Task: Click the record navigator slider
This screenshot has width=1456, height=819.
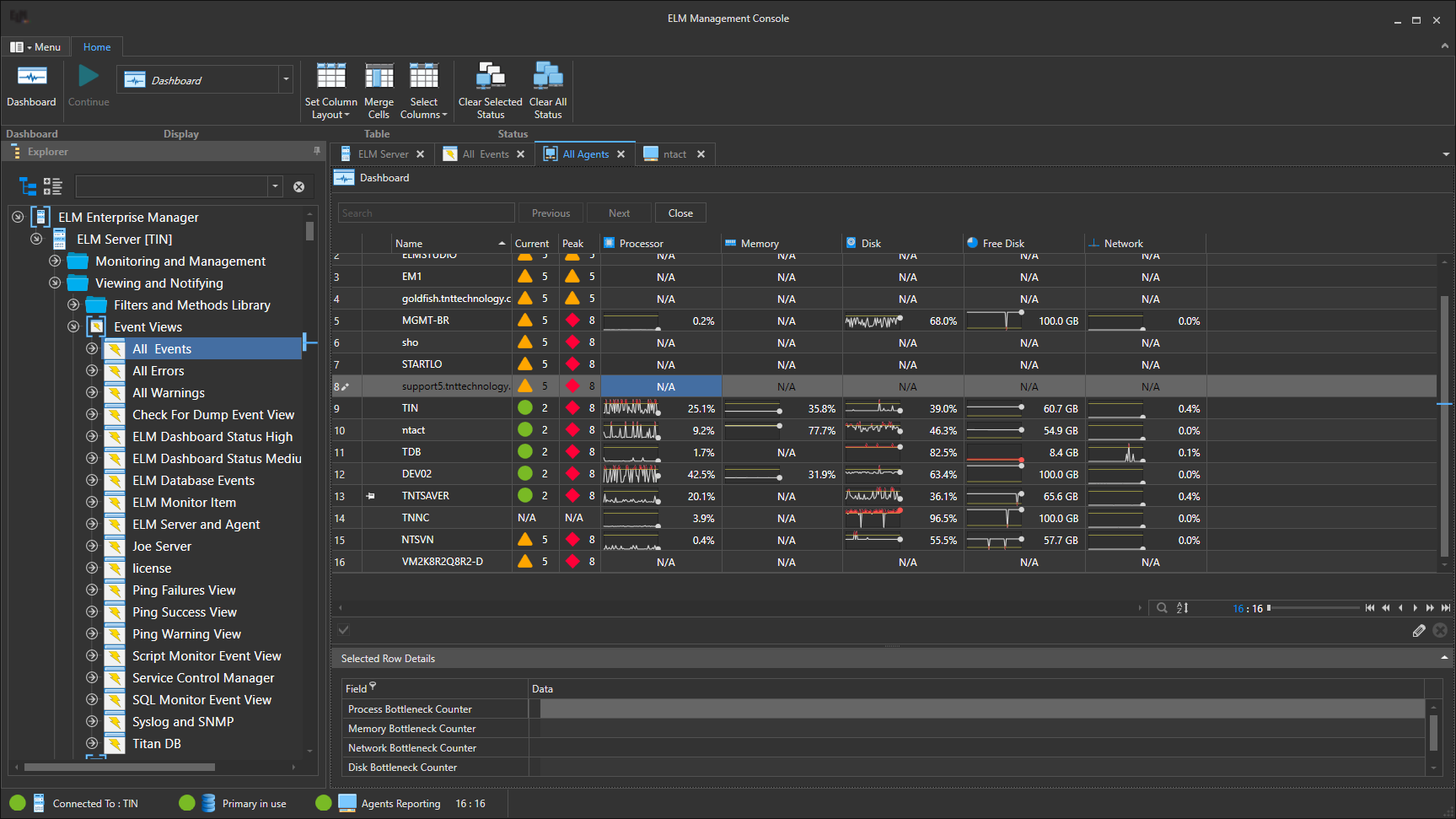Action: (1312, 607)
